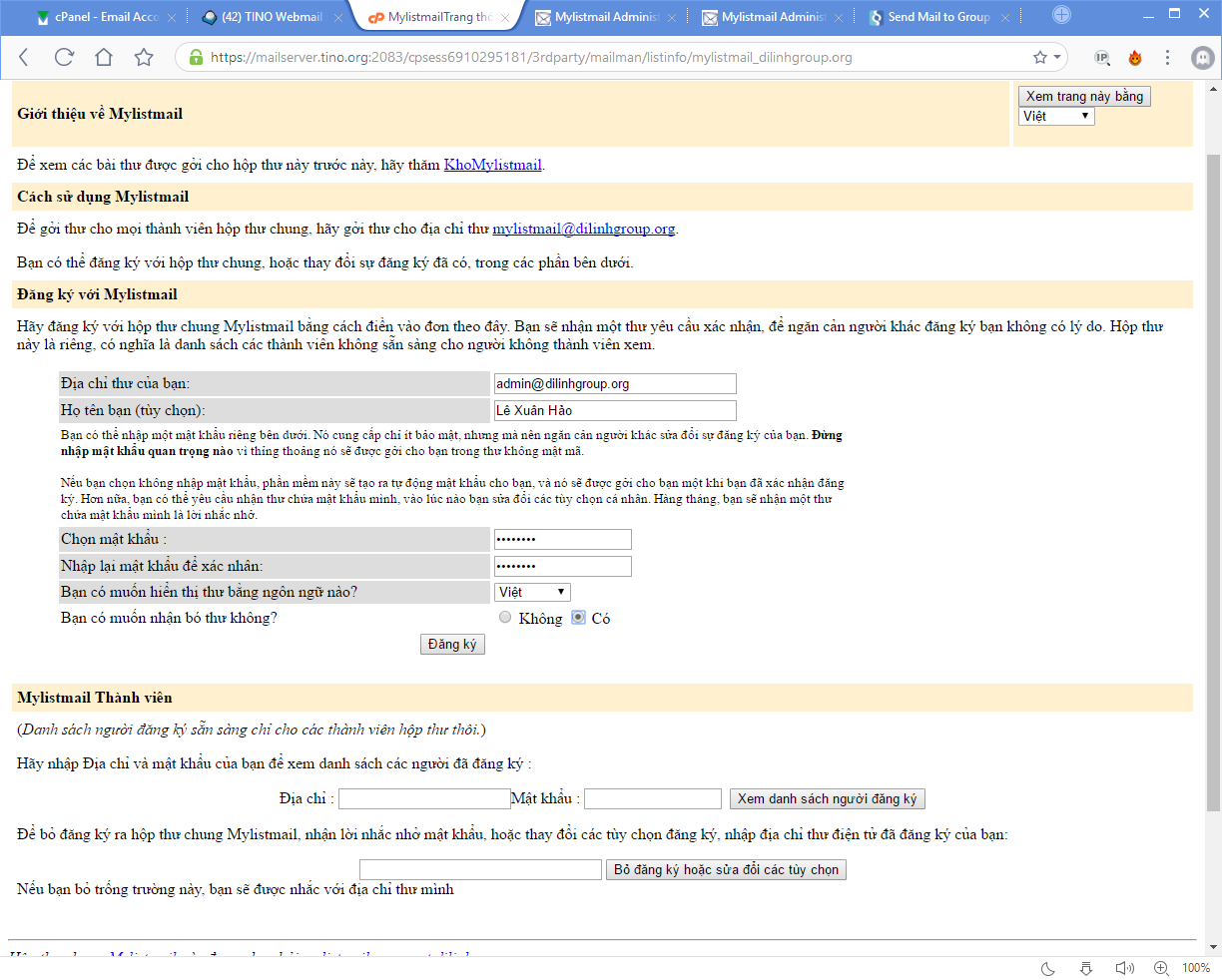The width and height of the screenshot is (1222, 980).
Task: Switch to MylistmailTrang tab
Action: point(439,17)
